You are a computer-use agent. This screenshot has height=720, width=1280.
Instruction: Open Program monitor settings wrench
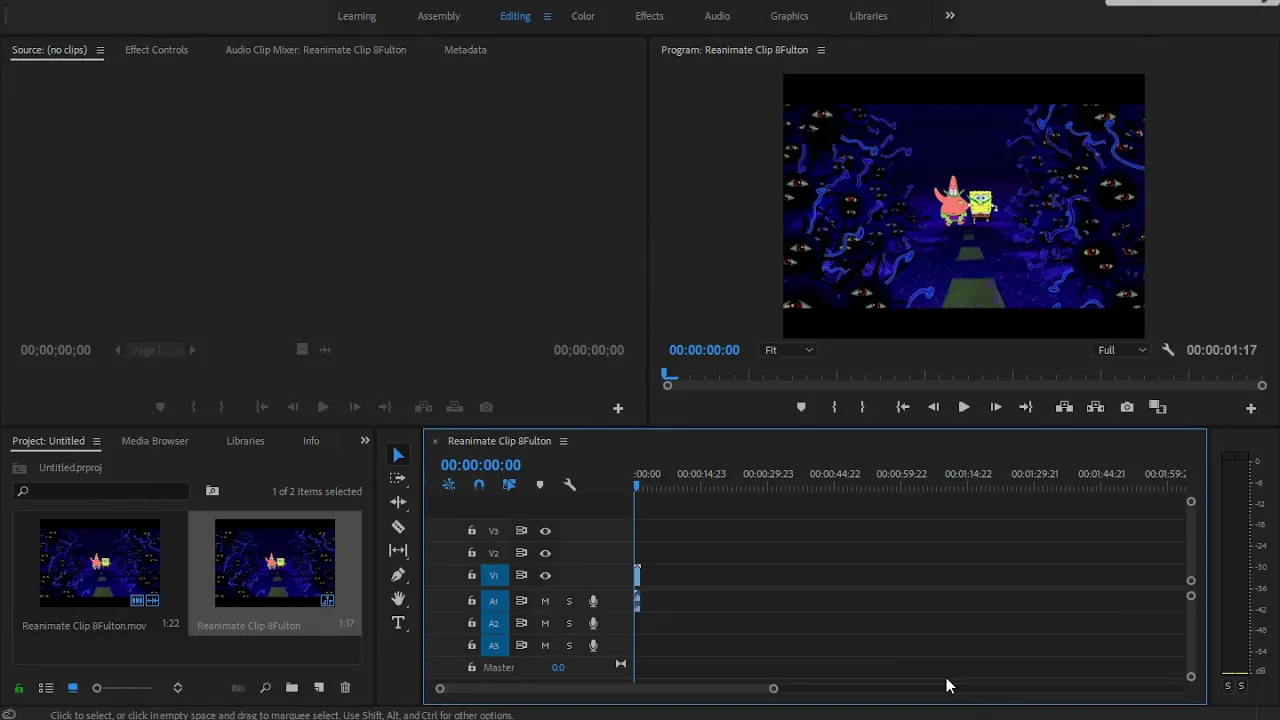(1168, 350)
